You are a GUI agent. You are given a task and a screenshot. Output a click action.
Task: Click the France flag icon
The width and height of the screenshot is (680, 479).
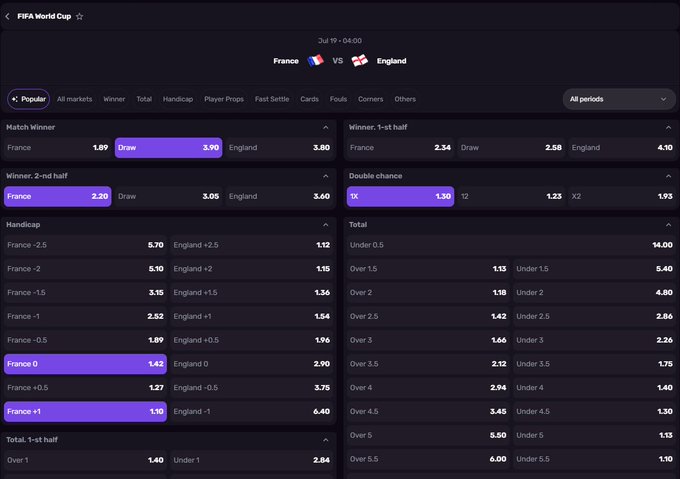coord(316,60)
